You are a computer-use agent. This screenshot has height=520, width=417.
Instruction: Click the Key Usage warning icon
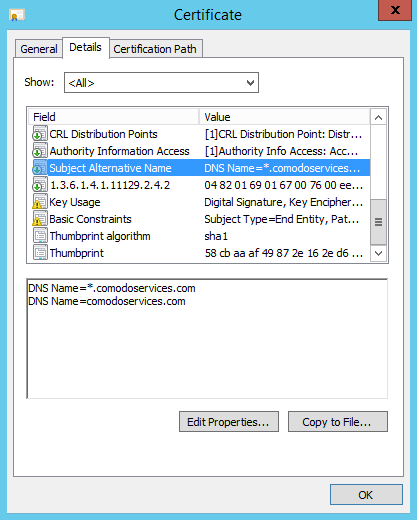point(40,202)
